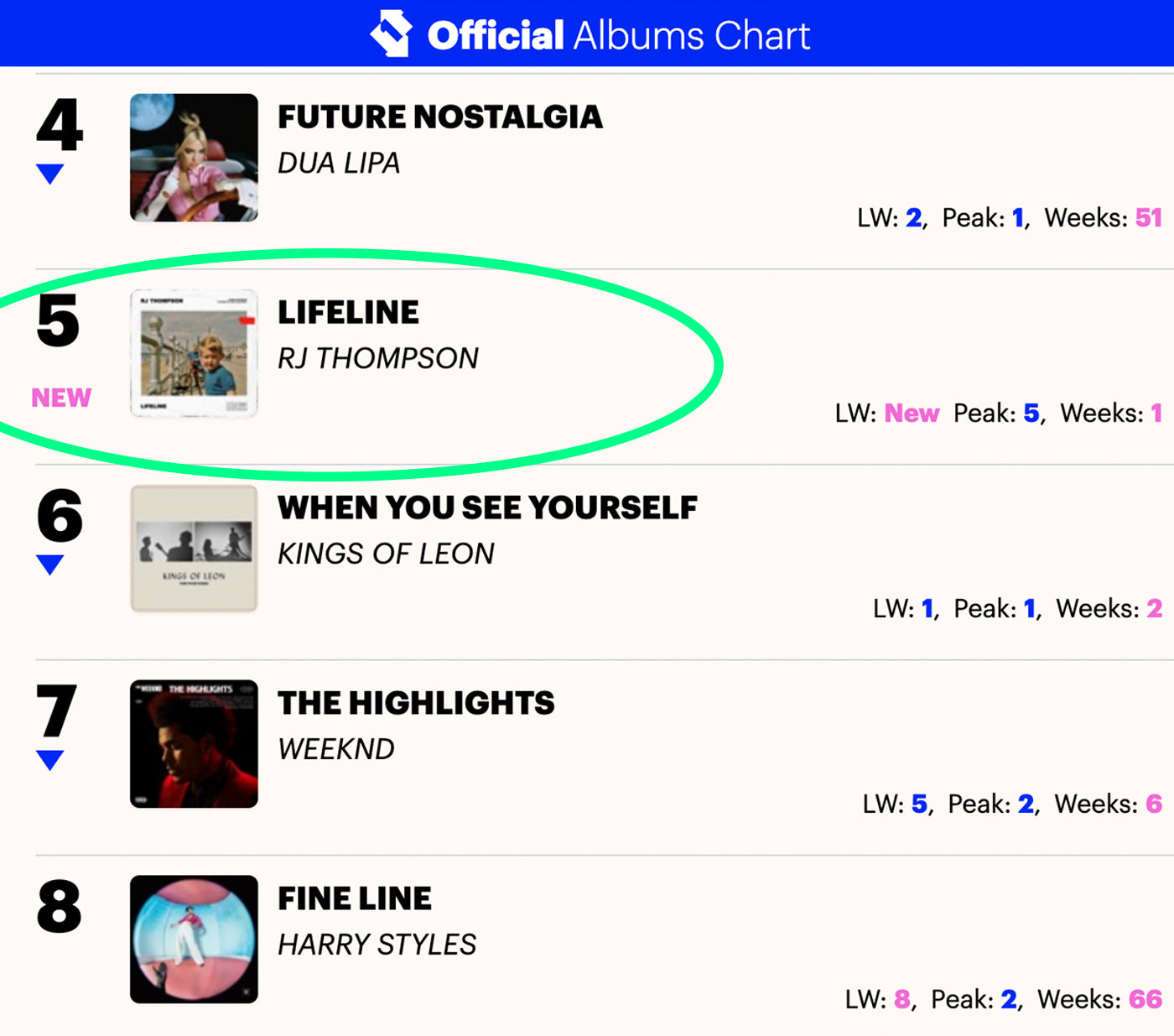The image size is (1174, 1036).
Task: Click WHEN YOU SEE YOURSELF title
Action: [487, 508]
